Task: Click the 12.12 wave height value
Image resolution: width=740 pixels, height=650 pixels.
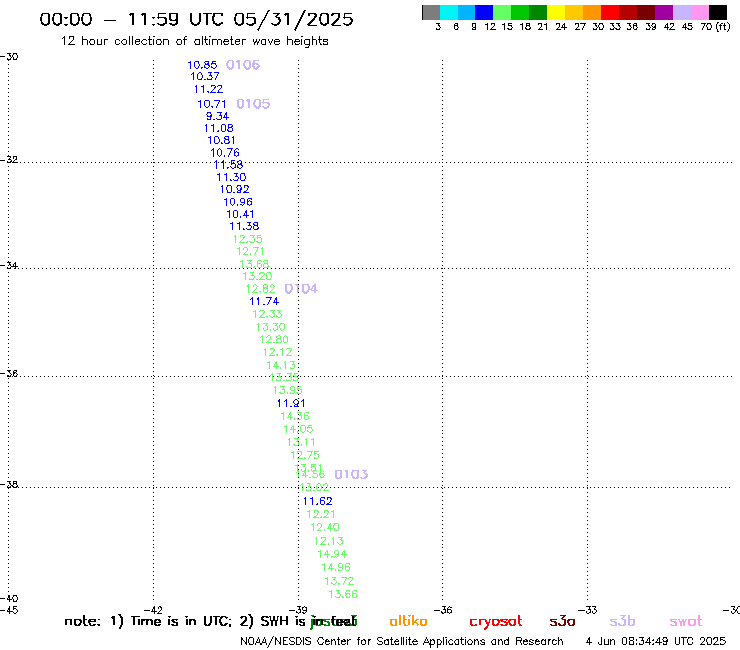Action: pyautogui.click(x=278, y=352)
